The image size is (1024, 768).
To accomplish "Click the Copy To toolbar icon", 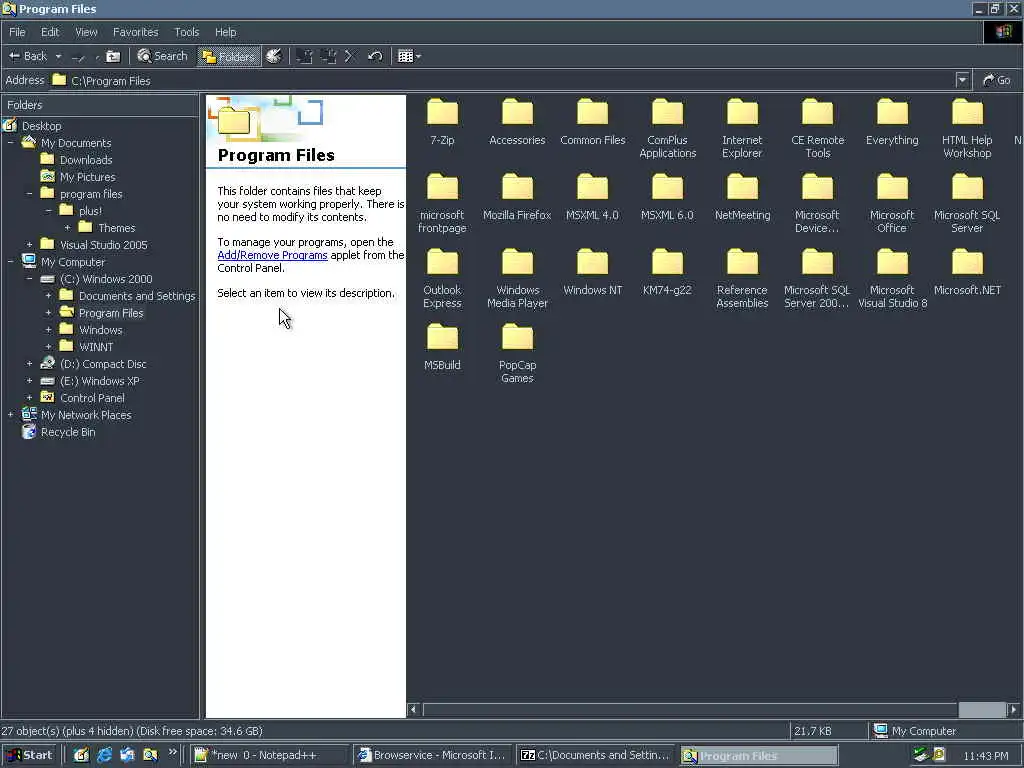I will point(328,56).
